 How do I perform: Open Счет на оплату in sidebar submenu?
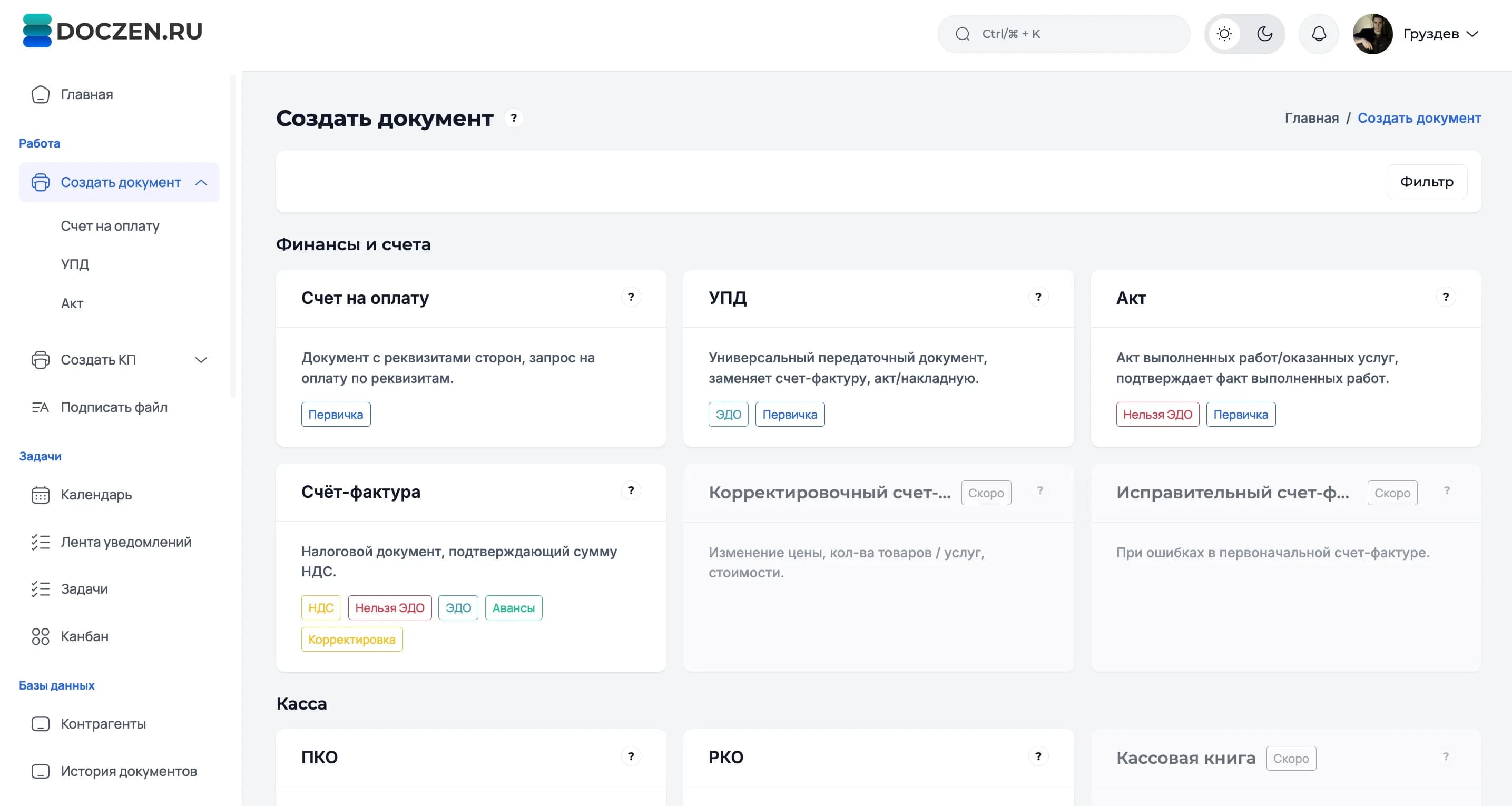point(110,226)
